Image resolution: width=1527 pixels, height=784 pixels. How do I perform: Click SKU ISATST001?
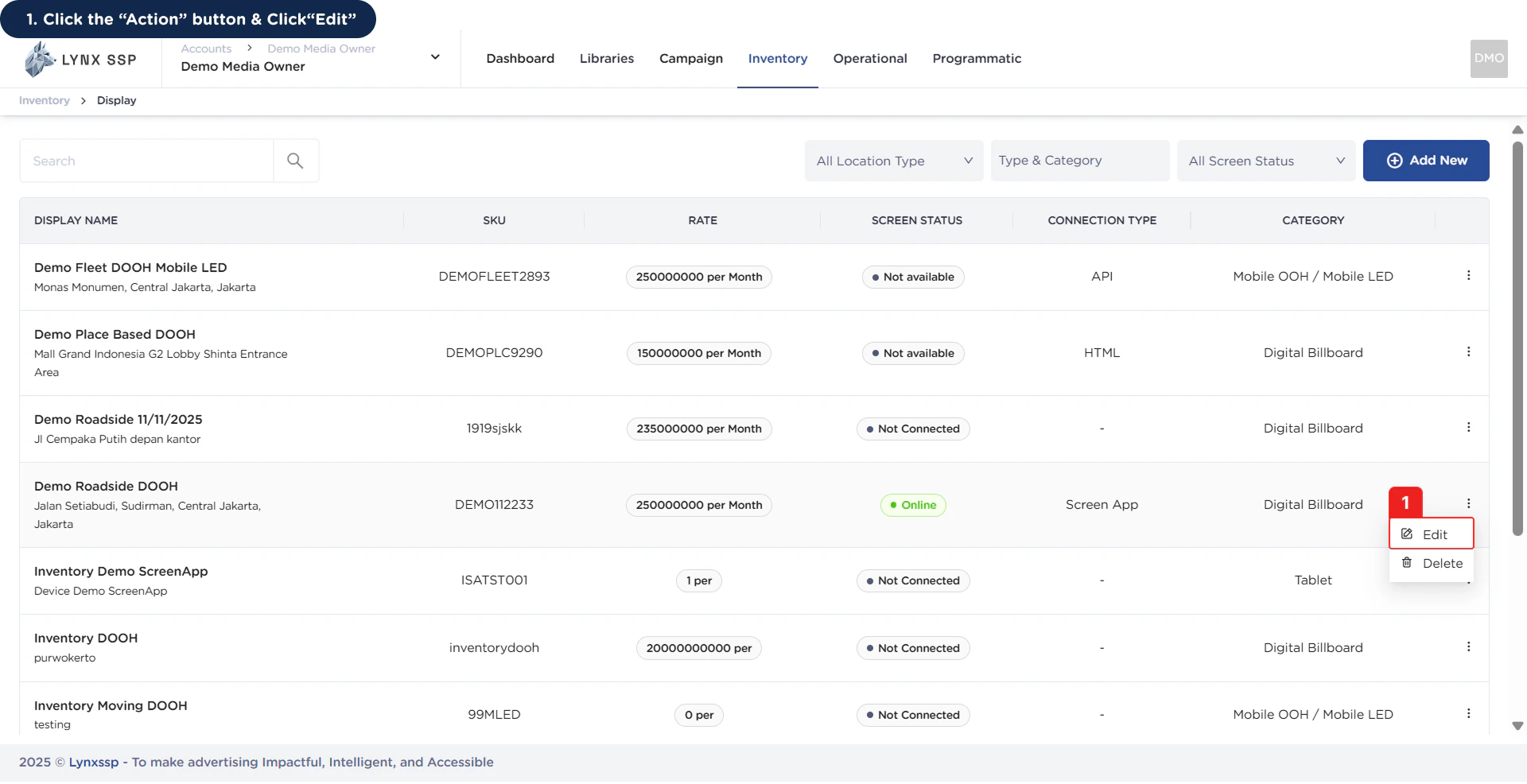pos(494,580)
